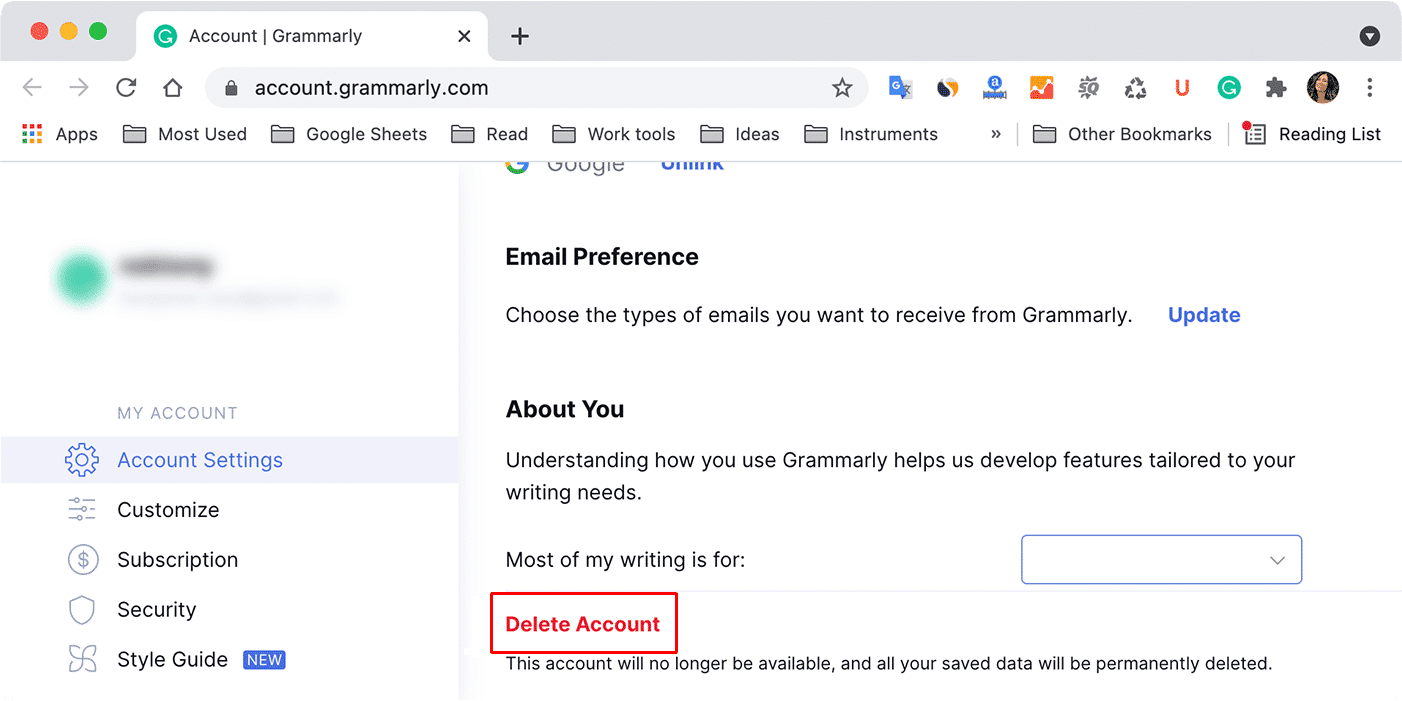1402x701 pixels.
Task: Click the 'About You' heading
Action: (565, 409)
